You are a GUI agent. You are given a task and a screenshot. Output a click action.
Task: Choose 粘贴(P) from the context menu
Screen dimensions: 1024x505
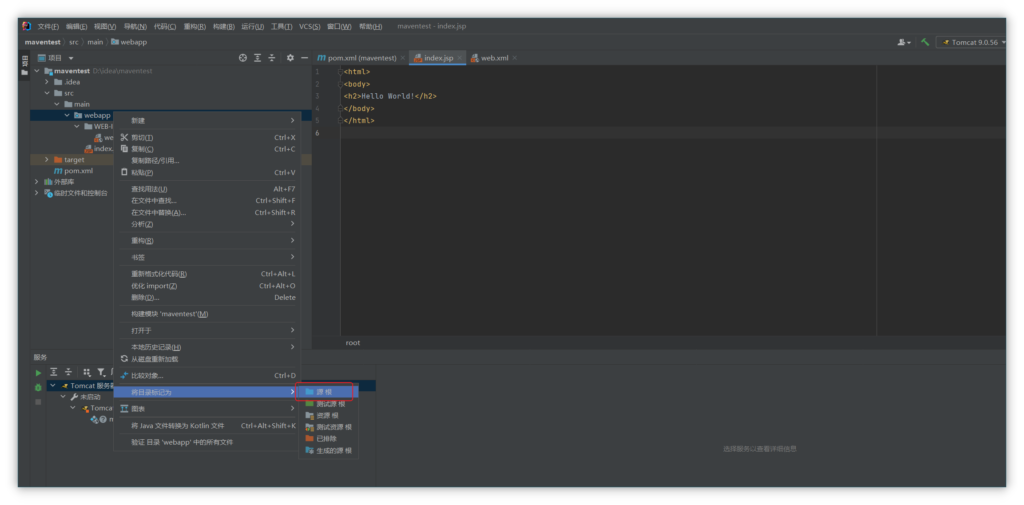(x=207, y=172)
